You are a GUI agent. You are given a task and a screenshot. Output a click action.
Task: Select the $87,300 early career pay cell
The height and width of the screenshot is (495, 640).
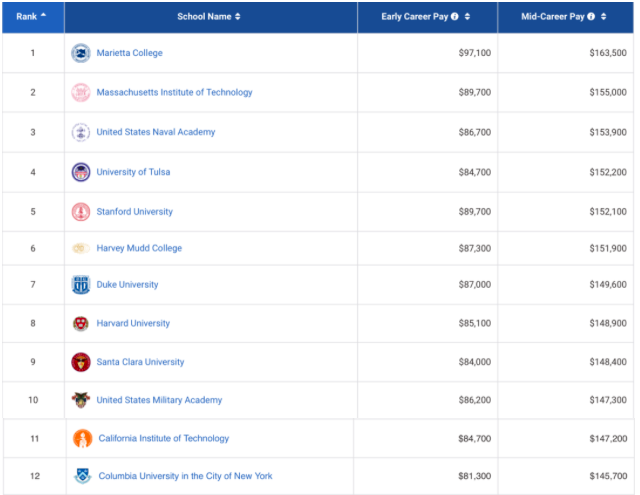click(x=428, y=248)
